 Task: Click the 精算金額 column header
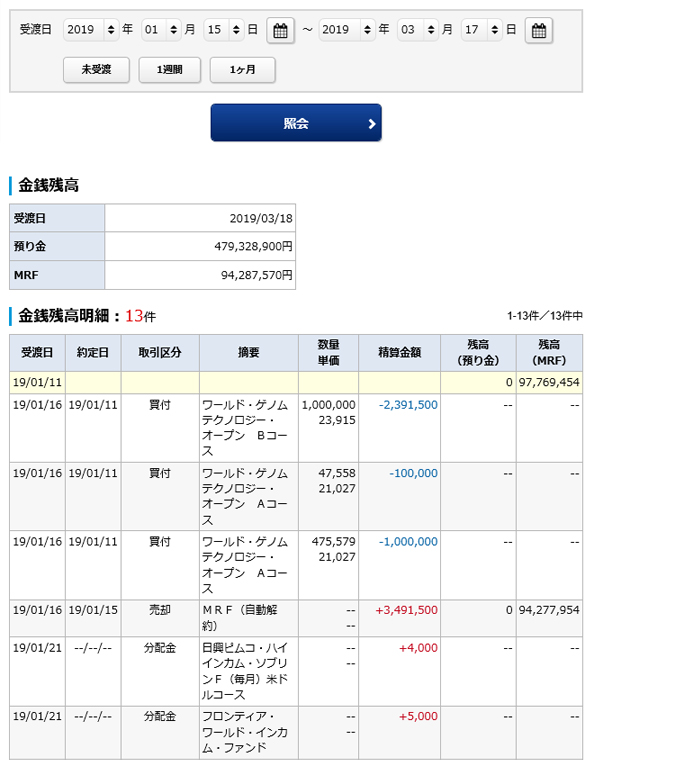[x=399, y=353]
